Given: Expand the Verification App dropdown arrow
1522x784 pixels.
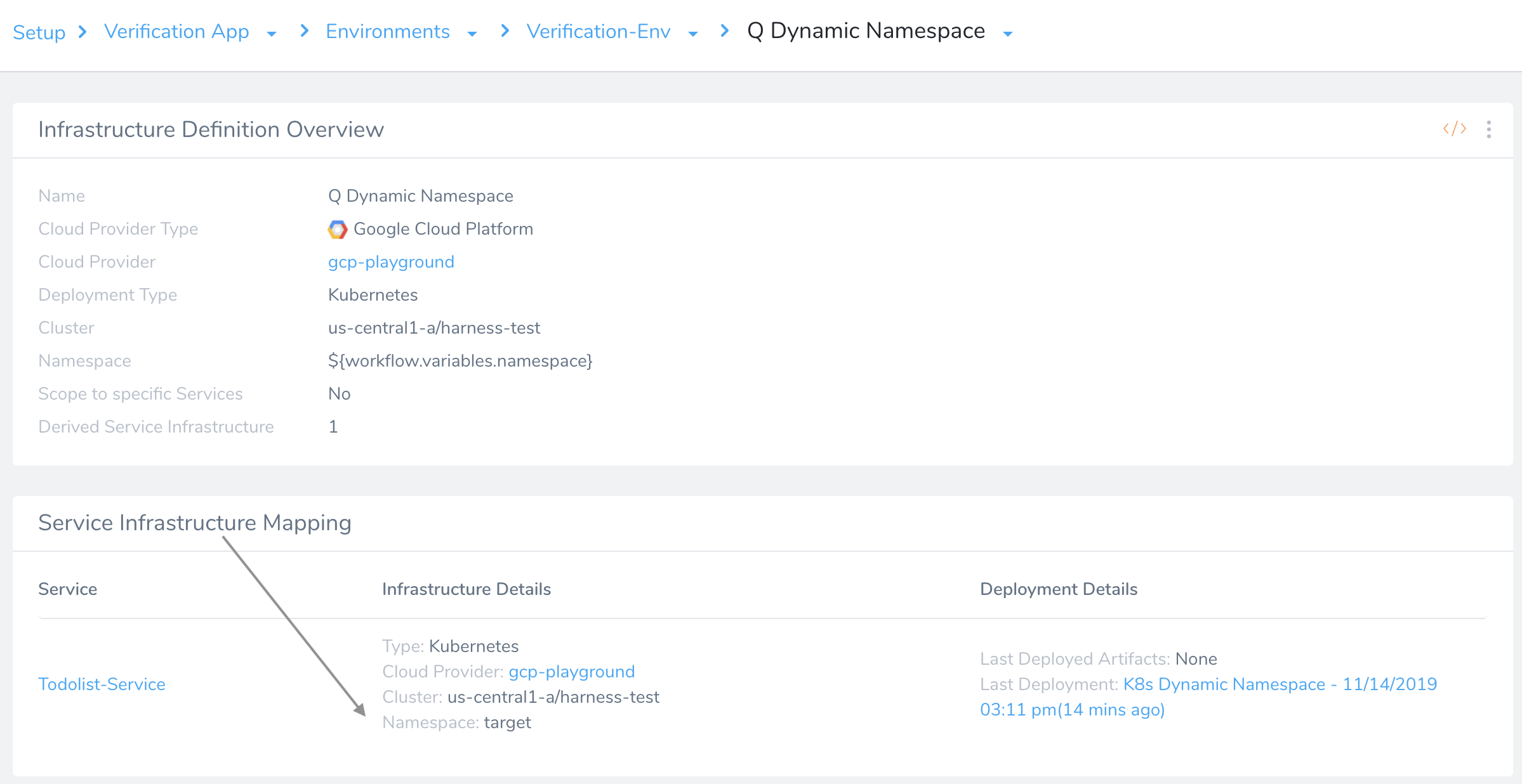Looking at the screenshot, I should [x=272, y=34].
